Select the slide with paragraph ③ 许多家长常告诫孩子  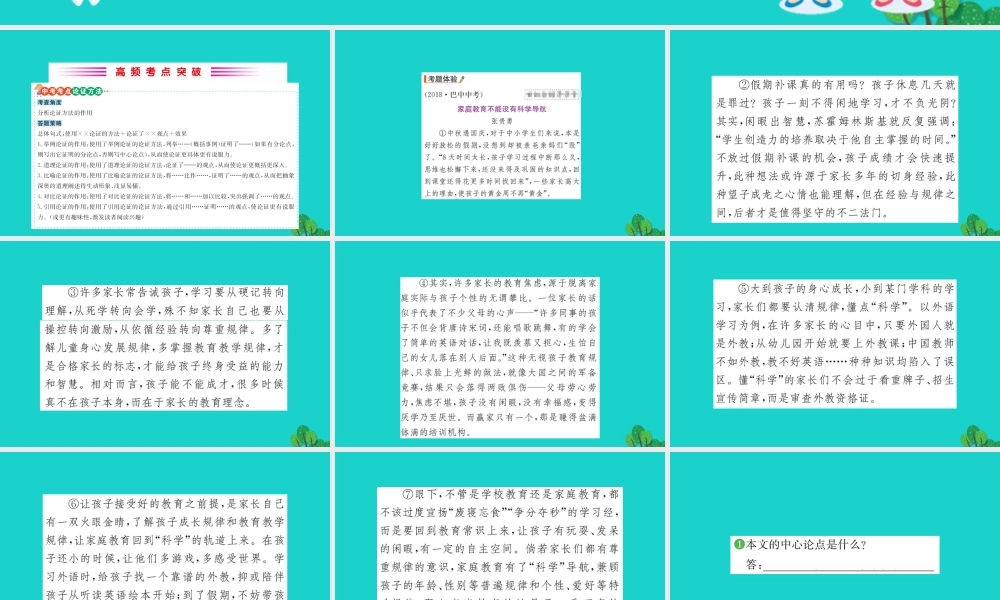click(165, 344)
